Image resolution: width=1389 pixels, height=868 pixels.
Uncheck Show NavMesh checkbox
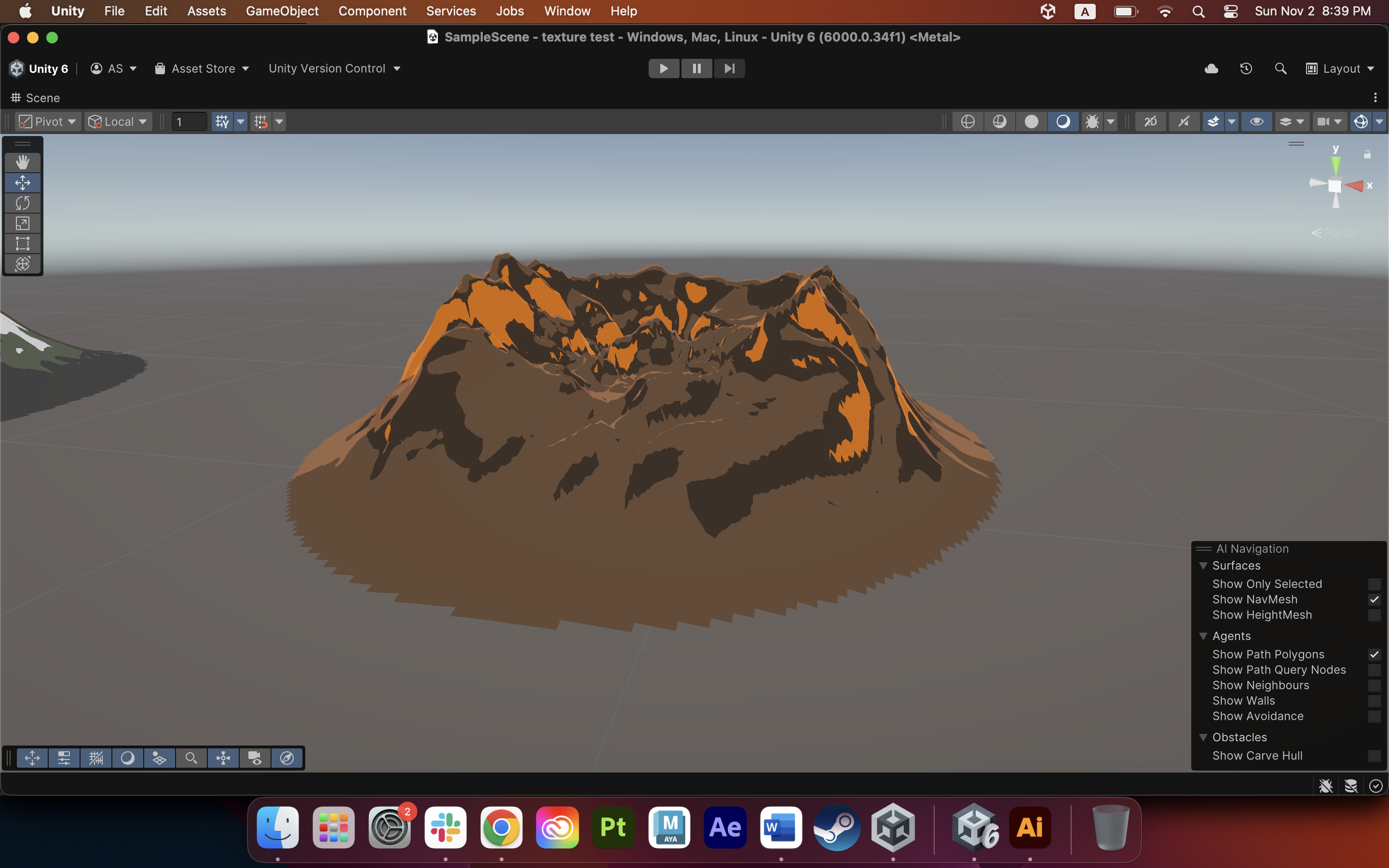coord(1374,599)
